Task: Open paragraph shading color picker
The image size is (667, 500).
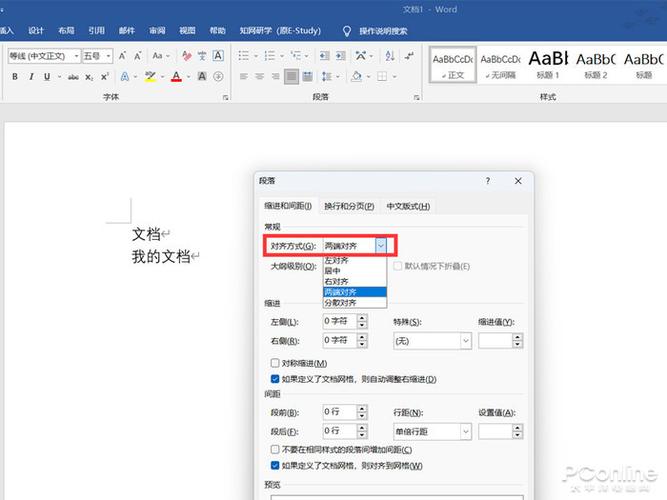Action: point(368,77)
